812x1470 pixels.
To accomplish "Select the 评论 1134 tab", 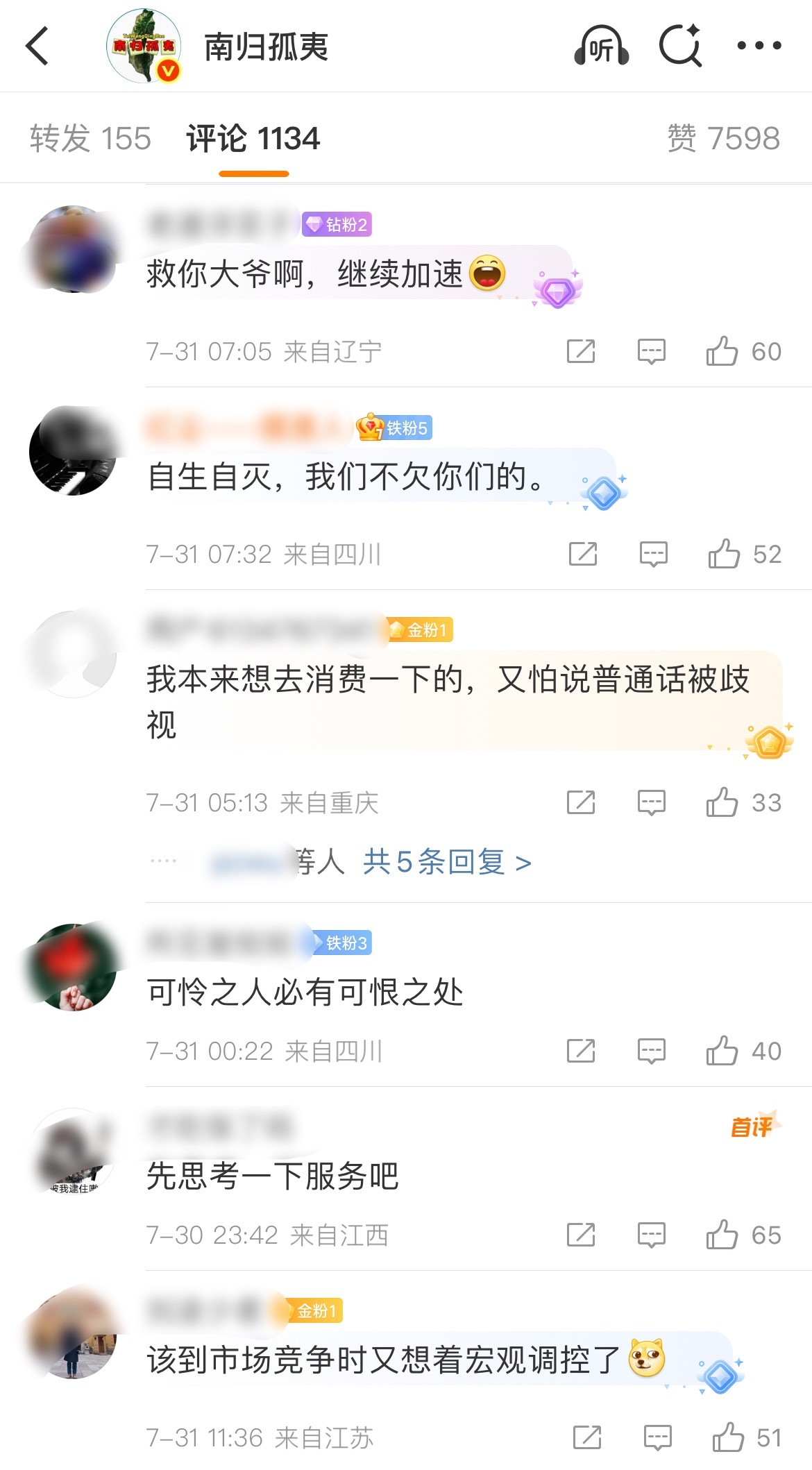I will click(x=253, y=138).
